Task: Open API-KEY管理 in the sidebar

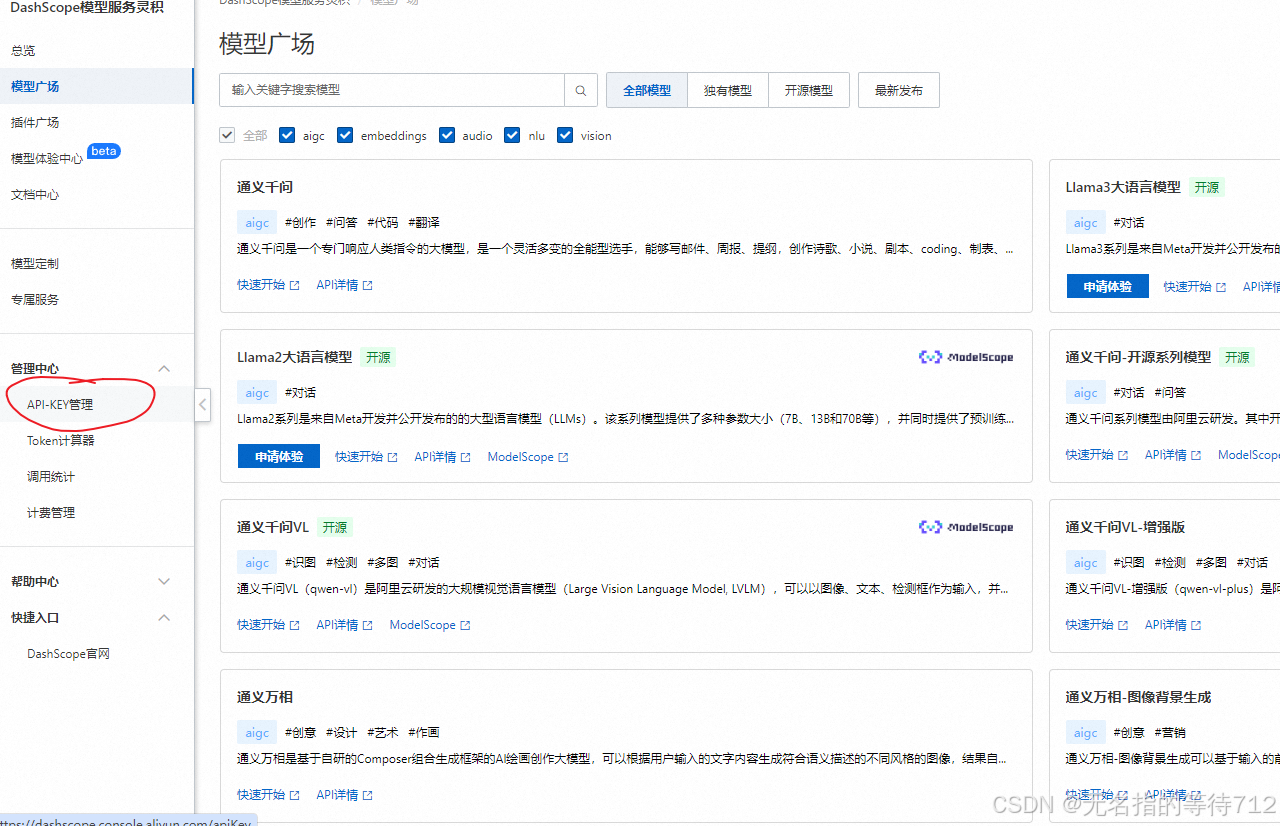Action: [60, 405]
